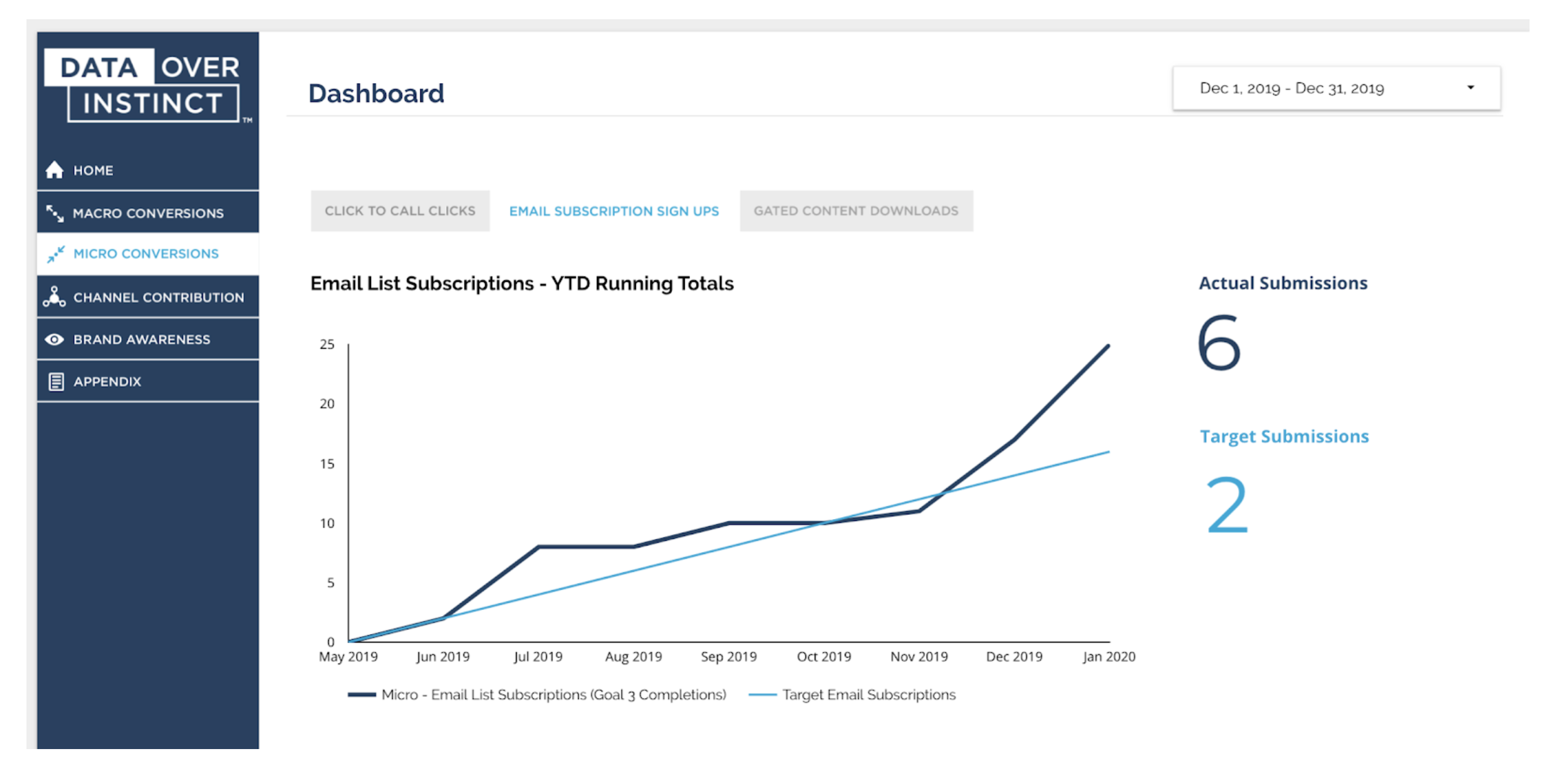Select the Email Subscription Sign Ups tab
1550x784 pixels.
click(x=611, y=210)
